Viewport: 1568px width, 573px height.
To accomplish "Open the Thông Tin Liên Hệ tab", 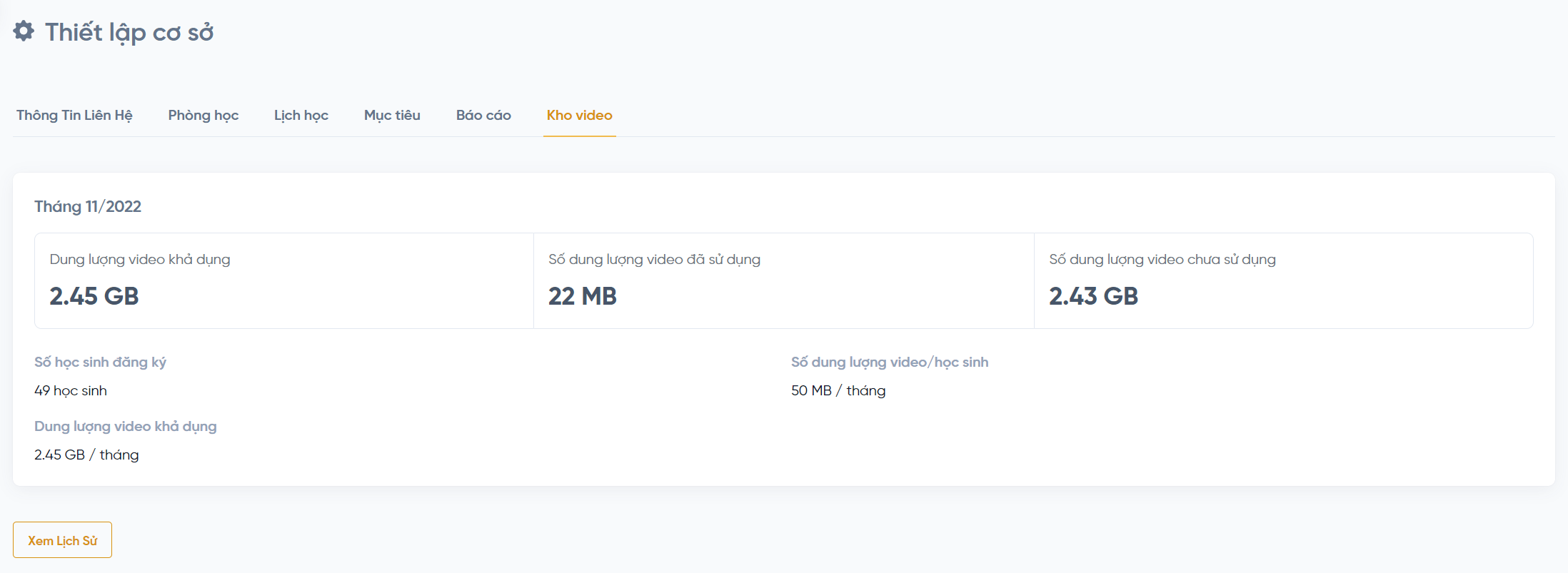I will 74,116.
